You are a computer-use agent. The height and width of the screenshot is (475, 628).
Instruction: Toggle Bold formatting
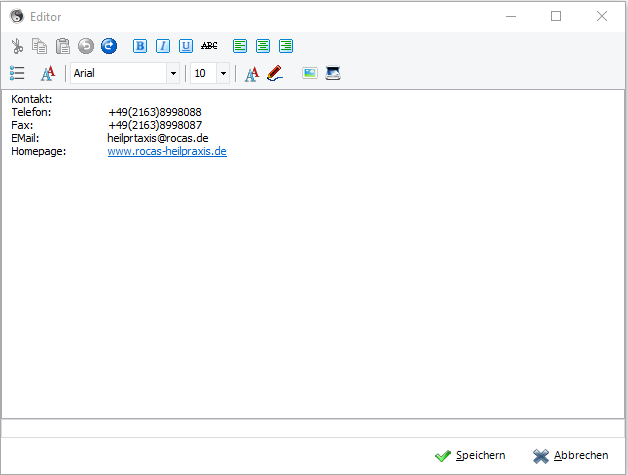pyautogui.click(x=140, y=46)
